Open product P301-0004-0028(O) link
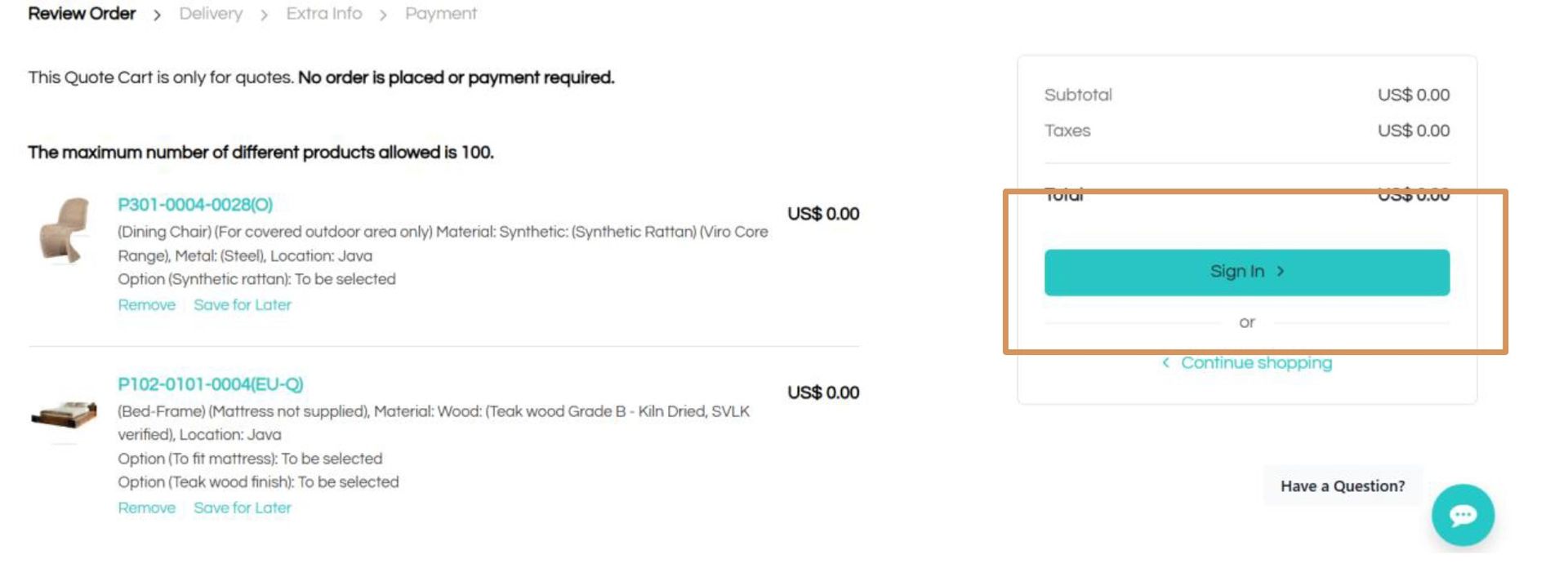This screenshot has height=572, width=1568. tap(195, 205)
